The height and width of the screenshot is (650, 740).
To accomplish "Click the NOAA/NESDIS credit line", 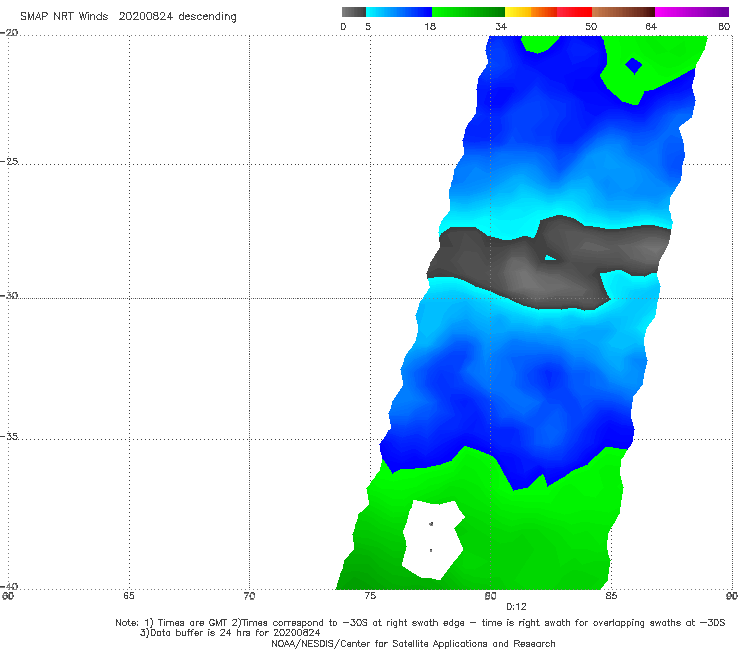I will pos(413,643).
